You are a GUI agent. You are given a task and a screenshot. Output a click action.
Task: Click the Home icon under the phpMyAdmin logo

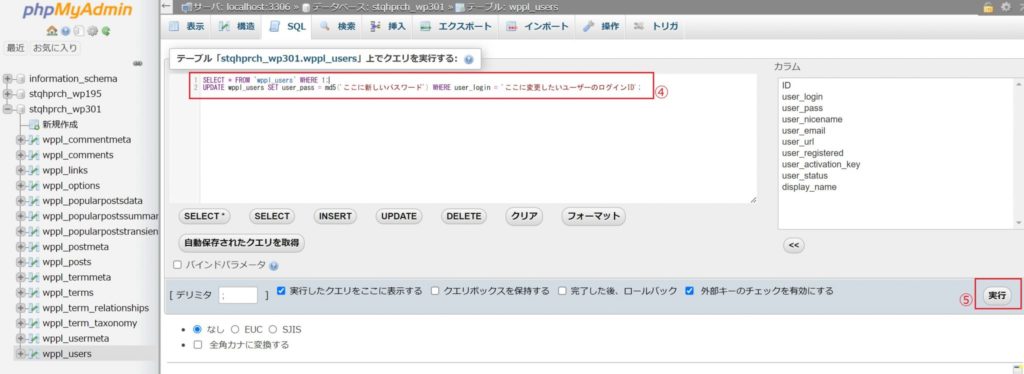51,31
